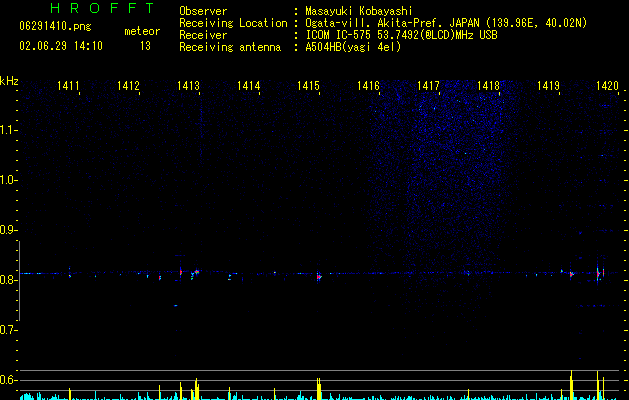Click the 1415 time marker
The image size is (629, 400).
(308, 85)
